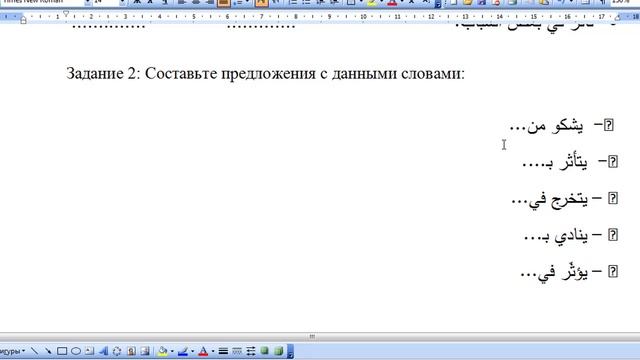Image resolution: width=640 pixels, height=360 pixels.
Task: Click the horizontal scrollbar split handle
Action: pos(312,336)
